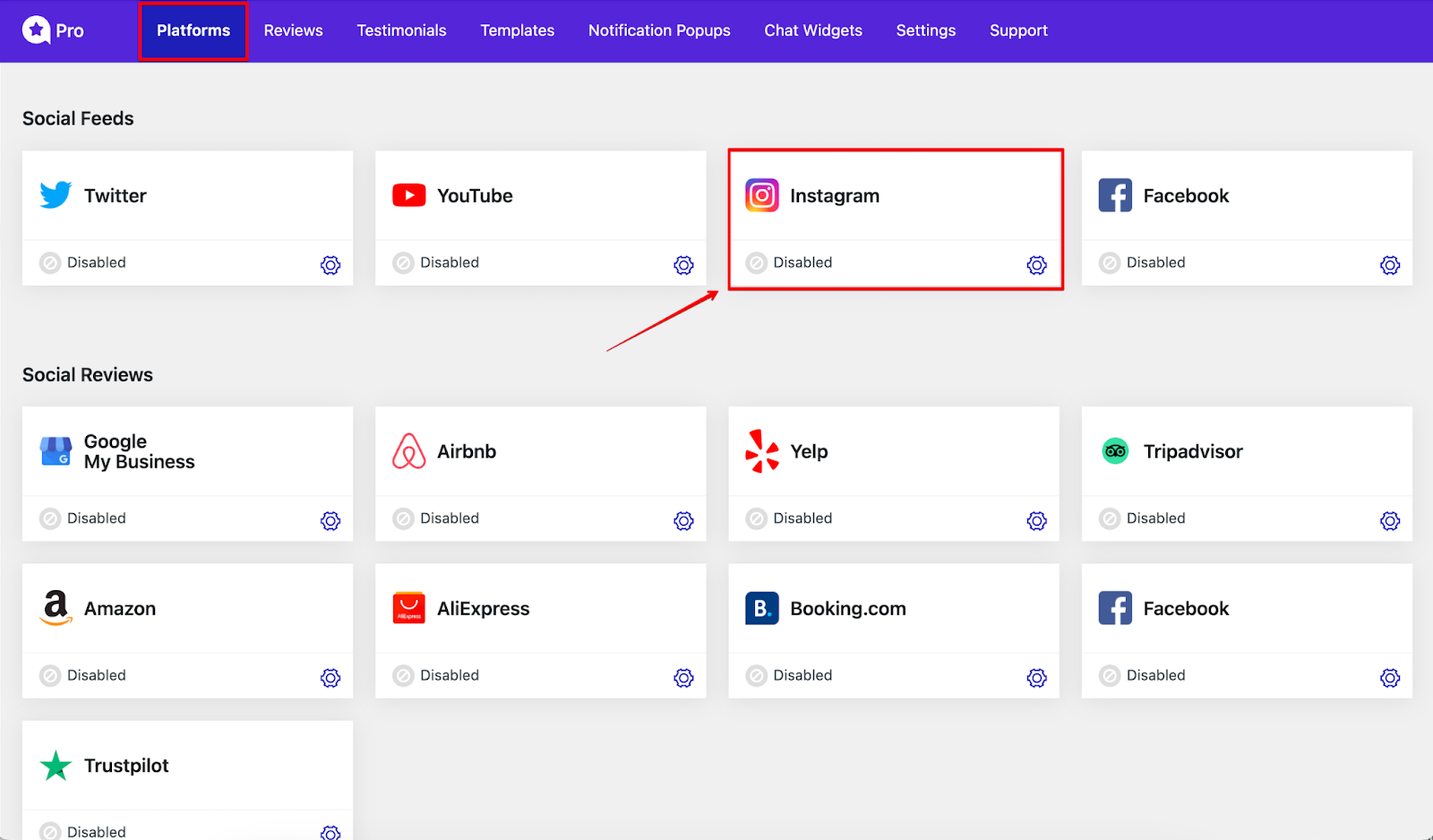Click the Disabled status on Booking.com card
The width and height of the screenshot is (1433, 840).
pos(789,675)
